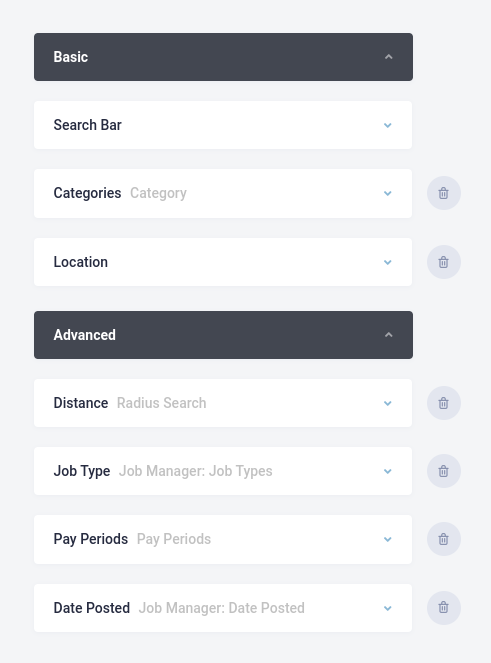Expand the Date Posted chevron
The image size is (491, 663).
(x=387, y=608)
